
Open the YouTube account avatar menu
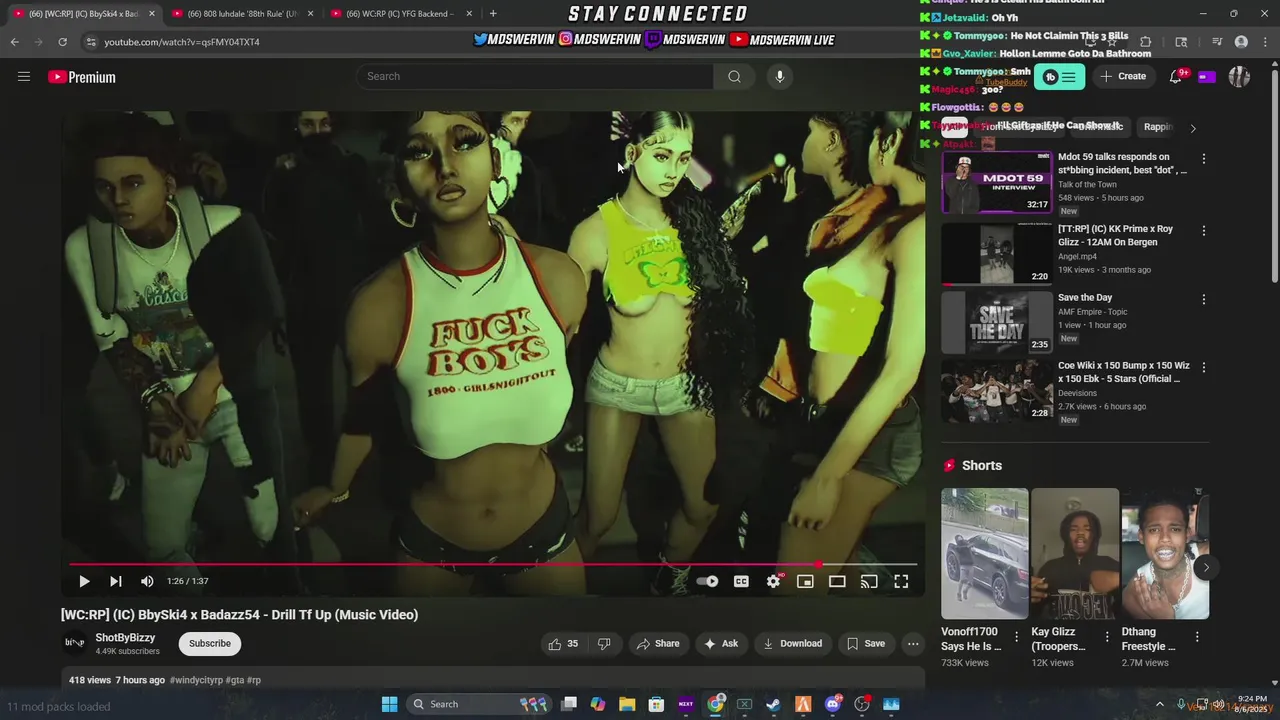pos(1239,77)
